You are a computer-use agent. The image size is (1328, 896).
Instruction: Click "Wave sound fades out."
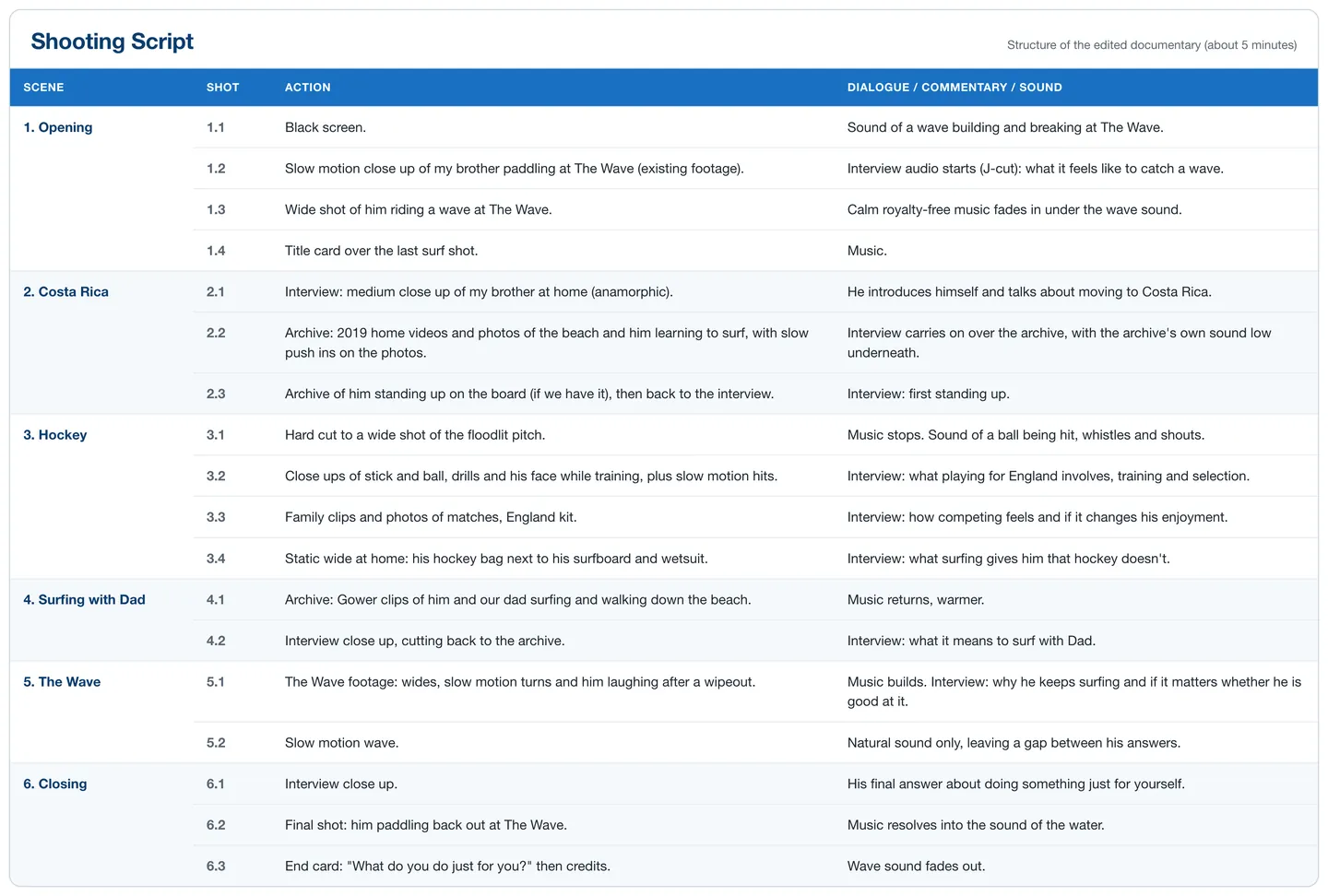tap(917, 867)
